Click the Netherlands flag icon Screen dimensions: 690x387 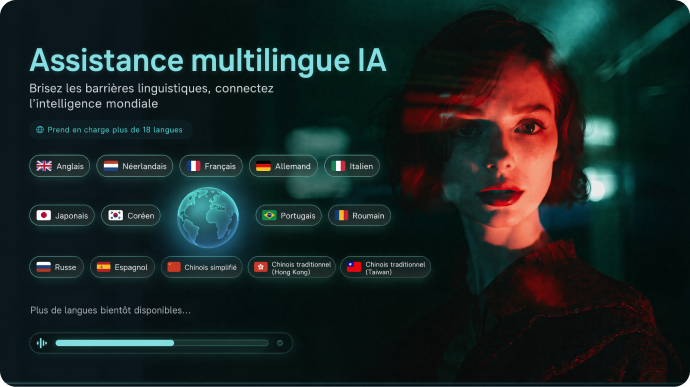pos(111,166)
